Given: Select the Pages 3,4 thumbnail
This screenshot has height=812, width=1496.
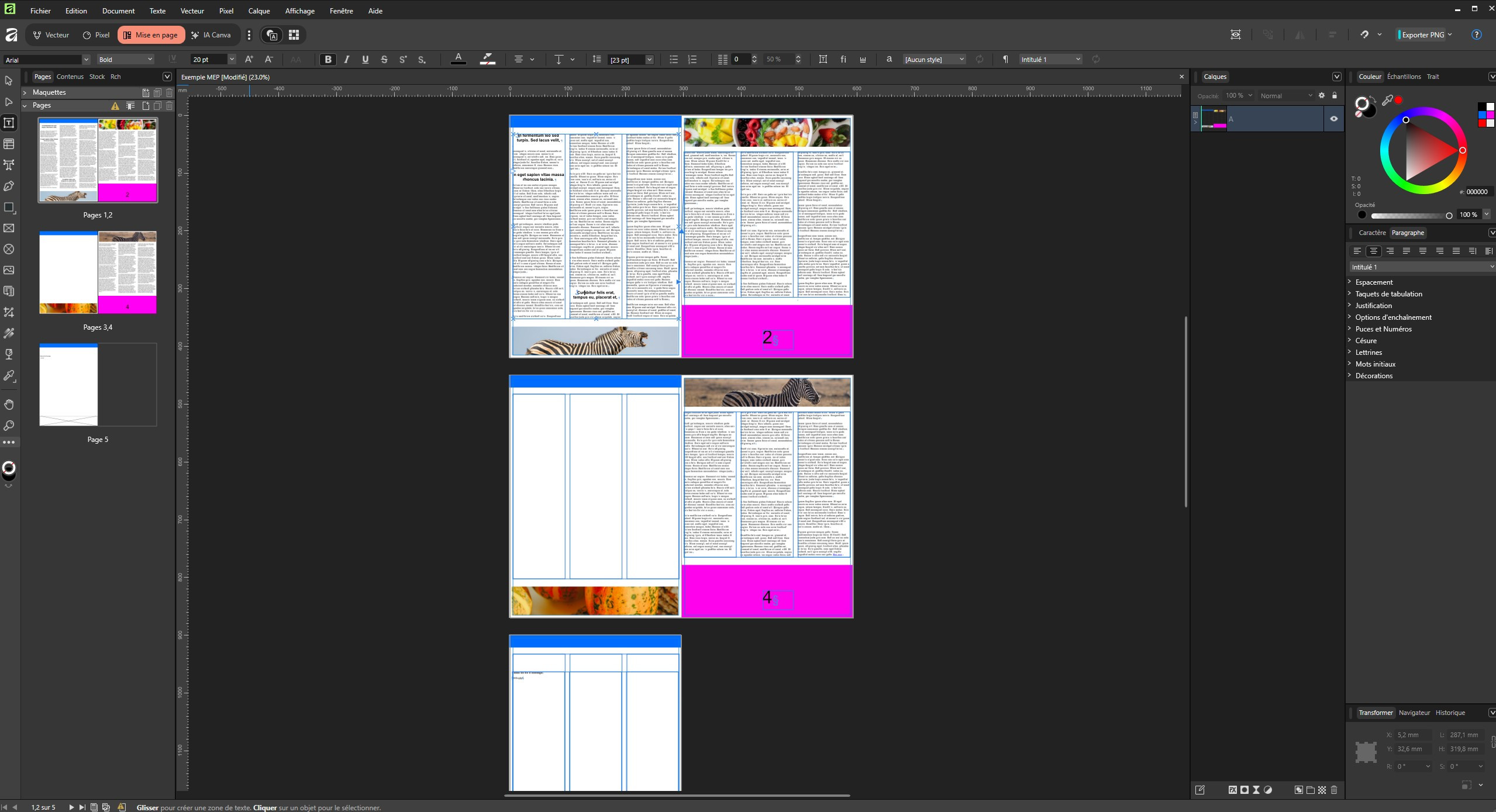Looking at the screenshot, I should 98,272.
